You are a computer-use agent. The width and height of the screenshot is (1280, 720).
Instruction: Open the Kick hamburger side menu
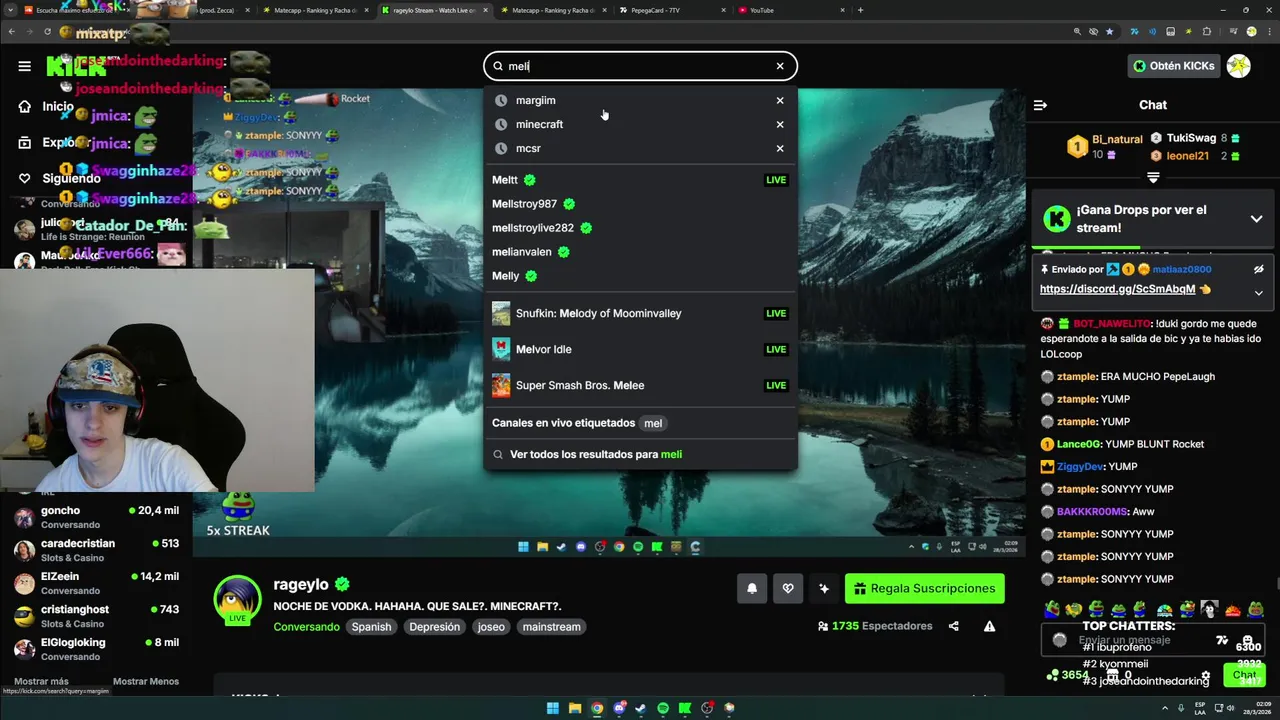24,66
